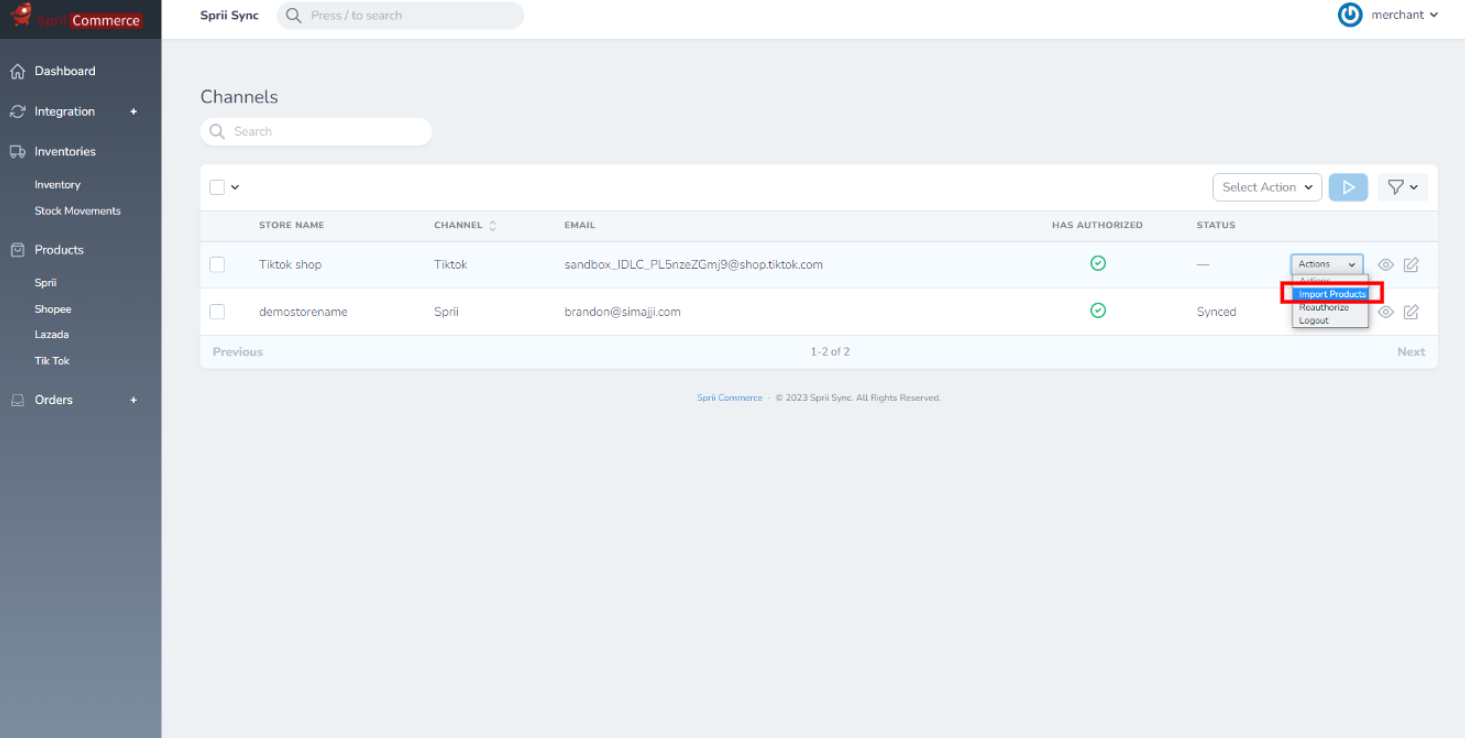Image resolution: width=1465 pixels, height=738 pixels.
Task: Open Inventory in the sidebar
Action: pos(57,185)
